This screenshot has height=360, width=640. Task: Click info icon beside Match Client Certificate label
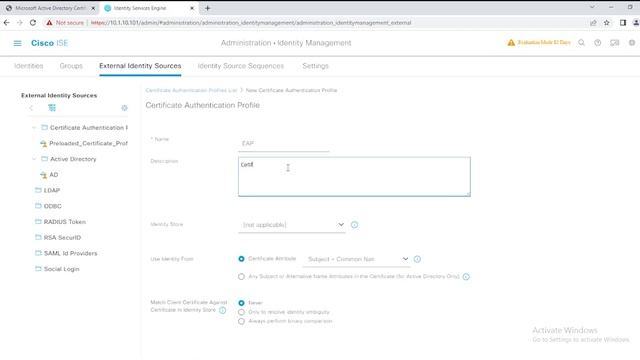click(x=222, y=310)
